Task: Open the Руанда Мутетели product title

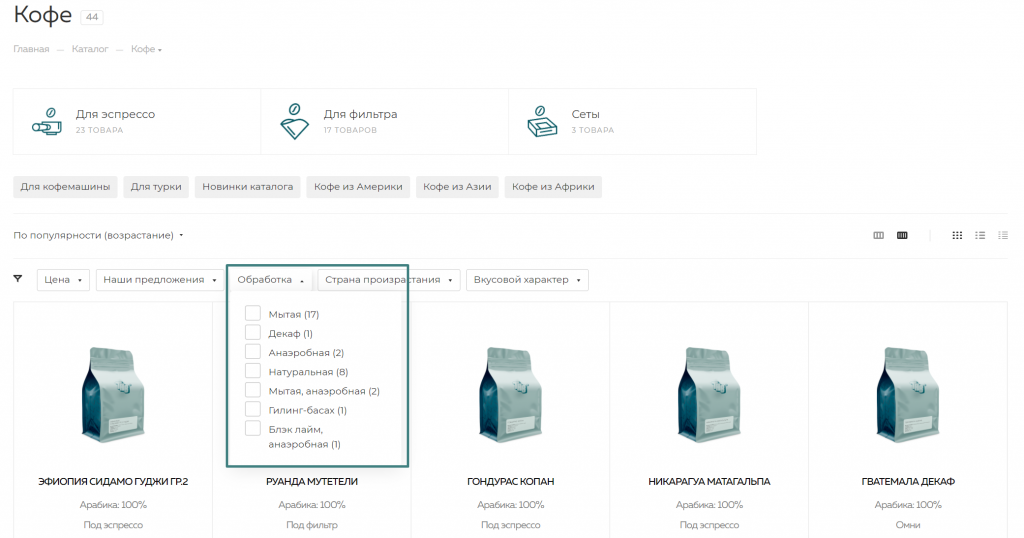Action: pyautogui.click(x=312, y=481)
